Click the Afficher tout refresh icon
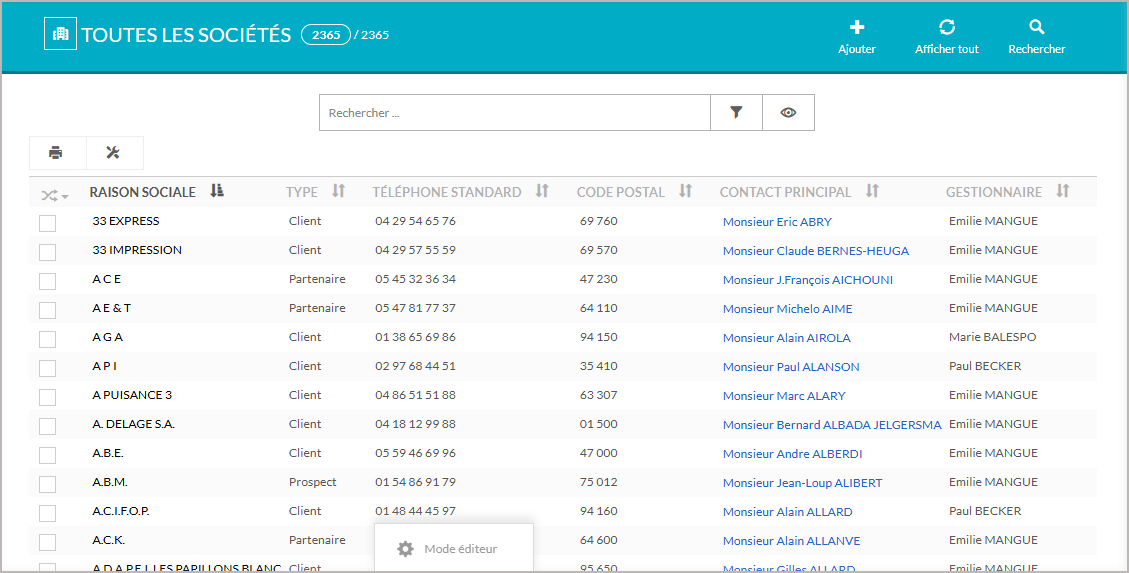Image resolution: width=1129 pixels, height=573 pixels. click(x=947, y=28)
